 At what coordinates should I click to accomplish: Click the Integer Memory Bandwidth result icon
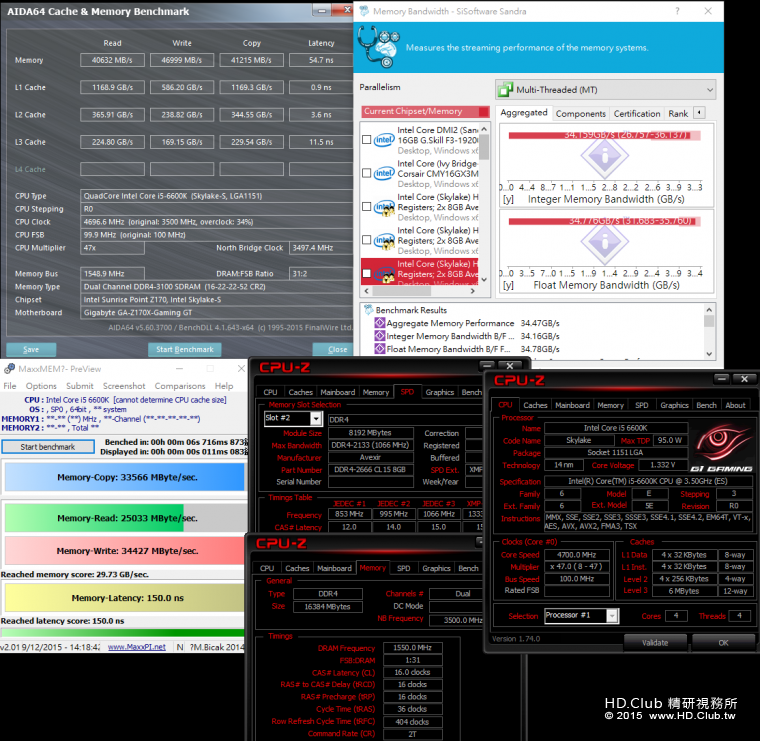tap(380, 336)
